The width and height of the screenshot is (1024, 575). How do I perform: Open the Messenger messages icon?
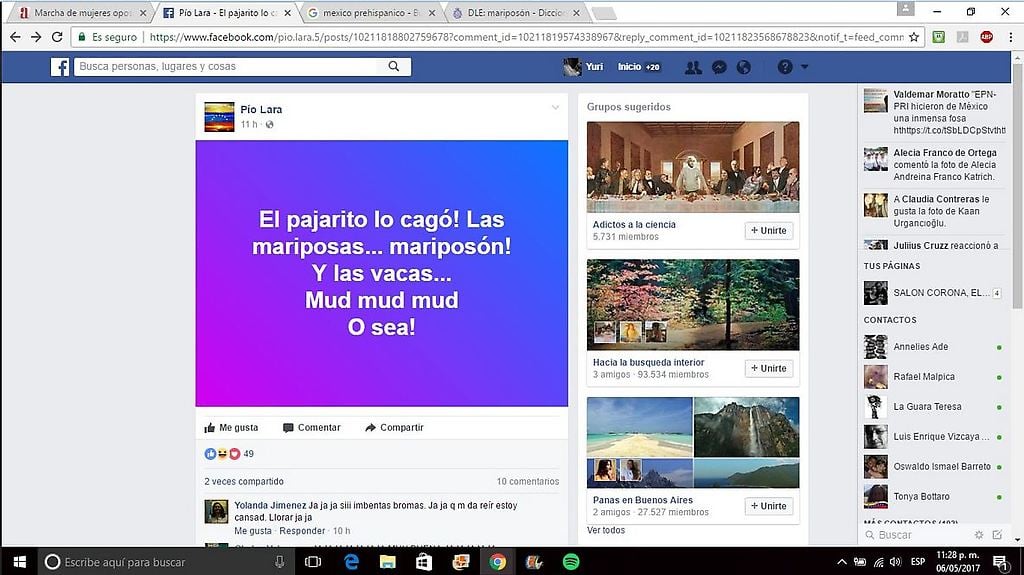pyautogui.click(x=718, y=67)
